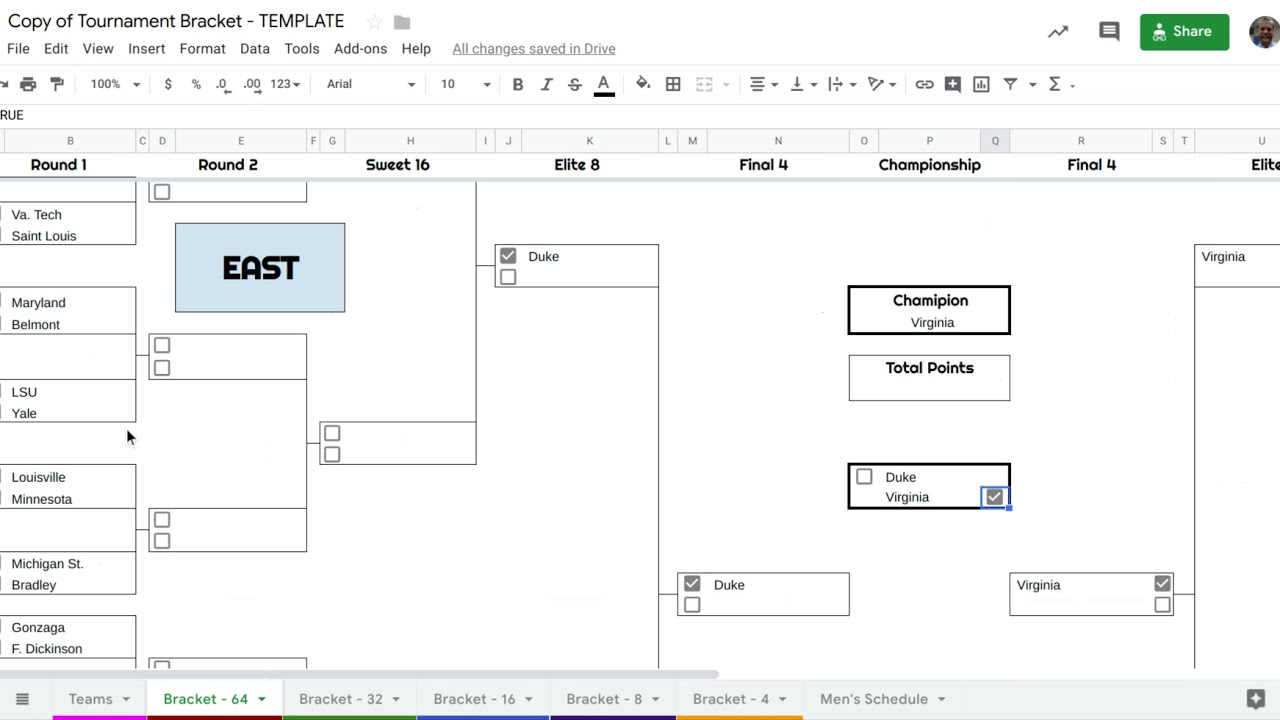1280x720 pixels.
Task: Open horizontal align options
Action: (x=764, y=84)
